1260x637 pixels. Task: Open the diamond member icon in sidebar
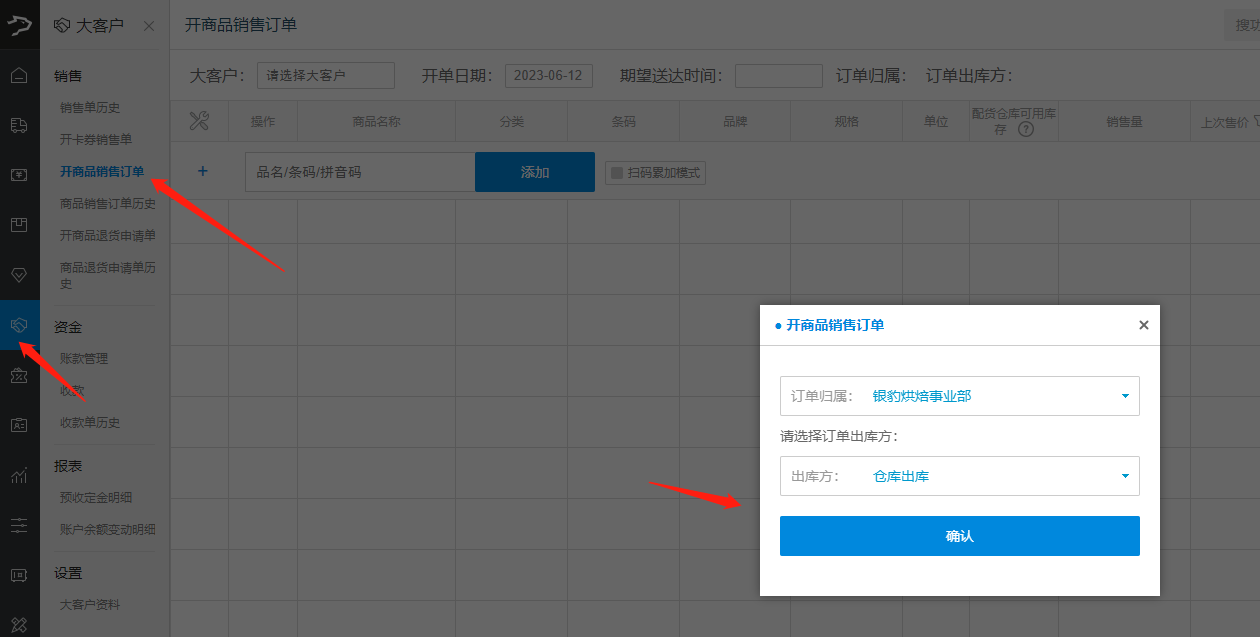pos(19,275)
